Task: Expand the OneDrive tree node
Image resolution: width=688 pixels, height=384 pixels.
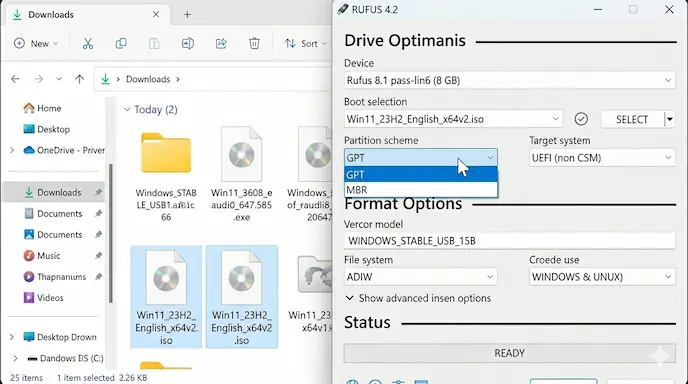Action: [12, 150]
